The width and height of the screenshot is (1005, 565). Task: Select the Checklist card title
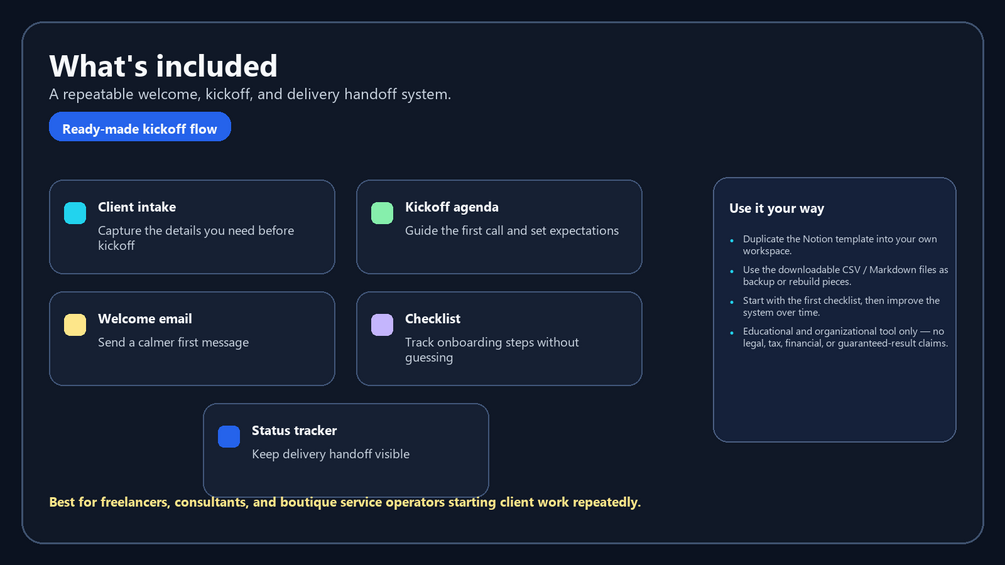433,318
